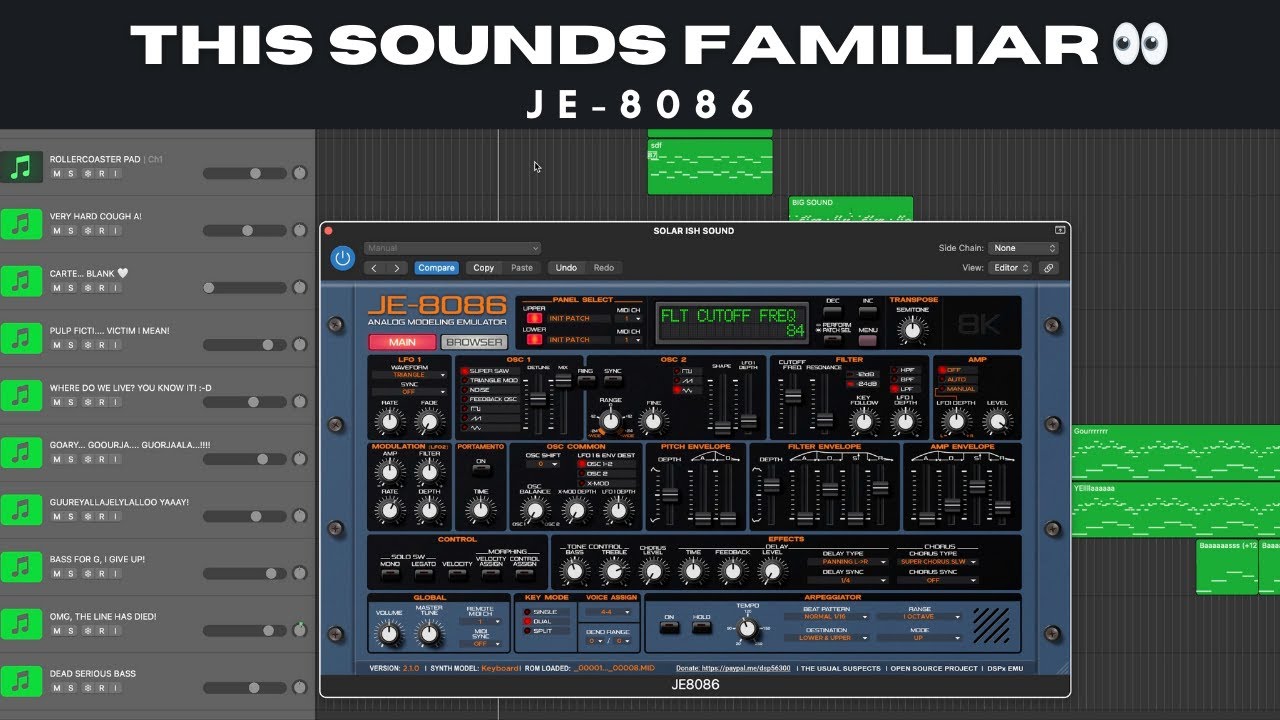Click the Global VOLUME knob

[x=390, y=632]
